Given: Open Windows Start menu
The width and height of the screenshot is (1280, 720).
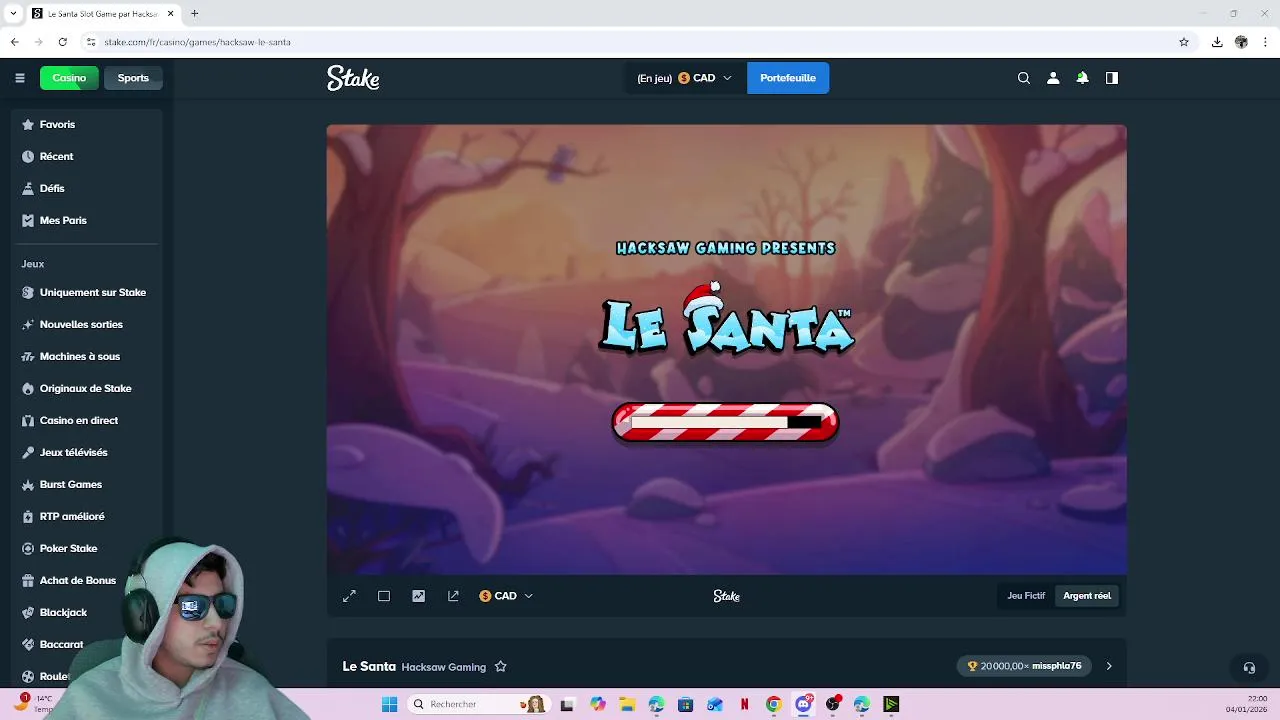Looking at the screenshot, I should click(x=389, y=704).
